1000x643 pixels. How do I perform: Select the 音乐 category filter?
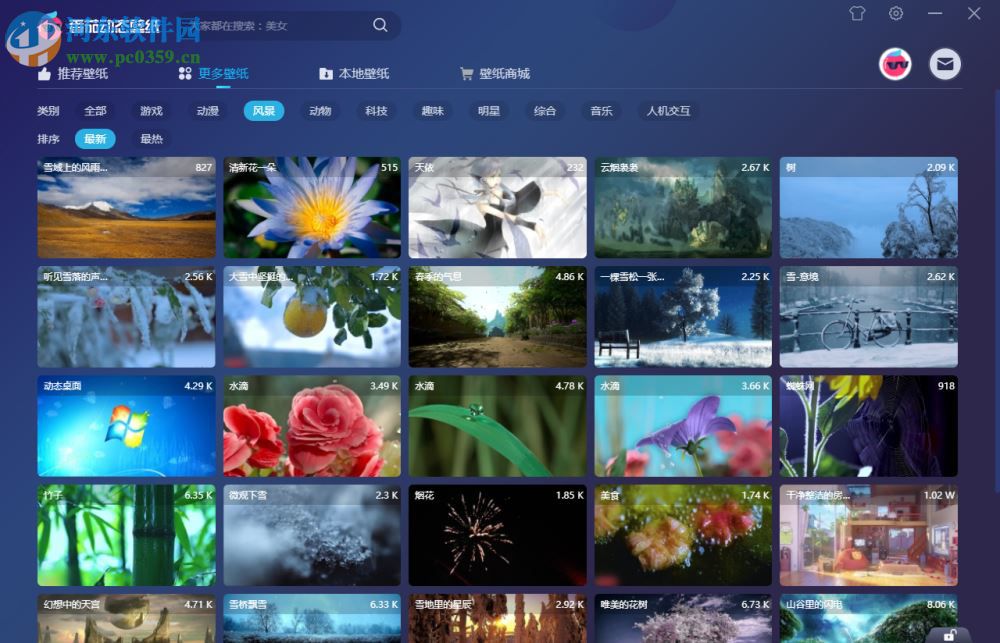[x=601, y=111]
